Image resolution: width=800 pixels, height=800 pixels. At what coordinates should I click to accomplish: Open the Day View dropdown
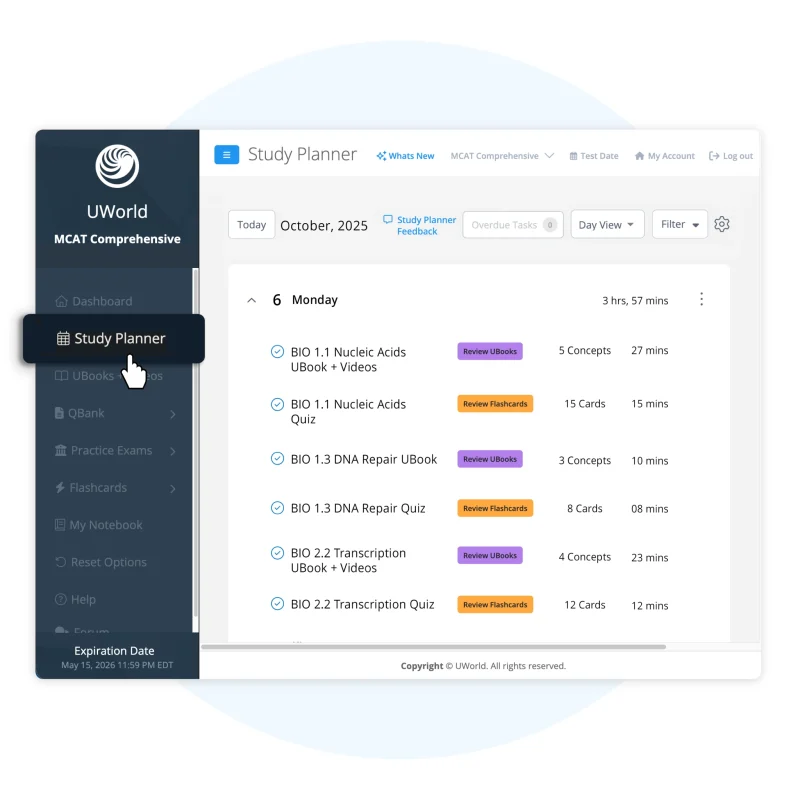[x=607, y=224]
